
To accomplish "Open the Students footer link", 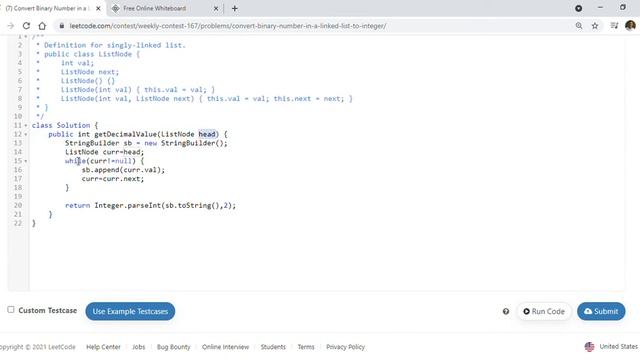I will (273, 347).
